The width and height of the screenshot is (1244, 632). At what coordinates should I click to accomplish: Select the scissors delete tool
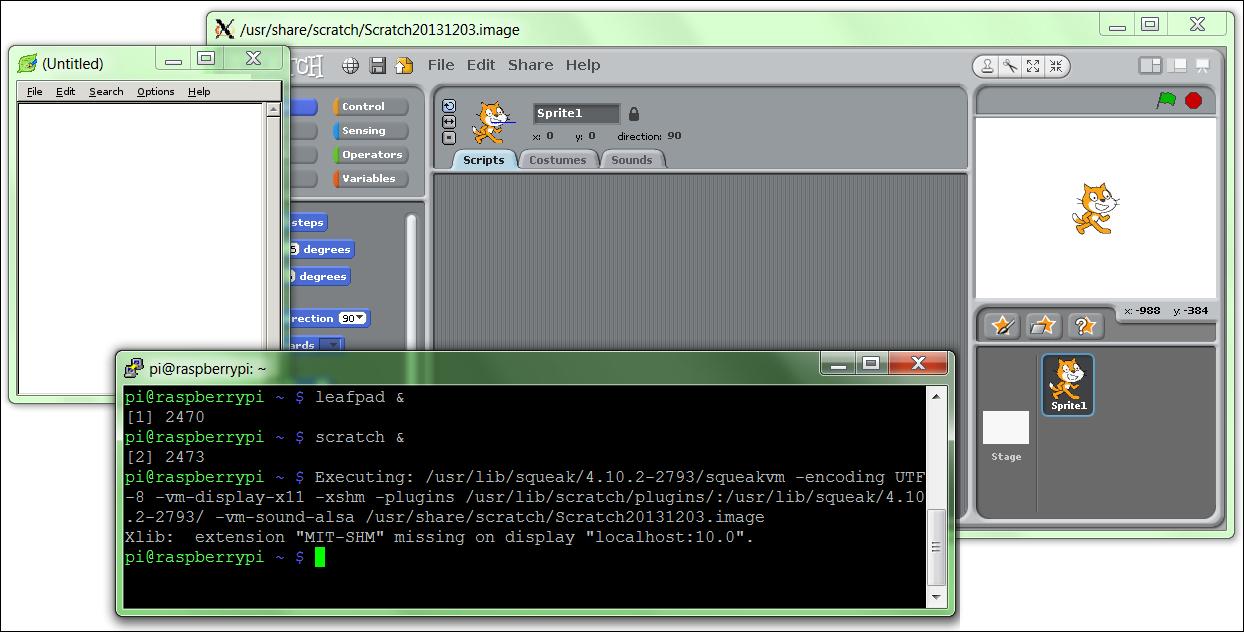[1012, 66]
